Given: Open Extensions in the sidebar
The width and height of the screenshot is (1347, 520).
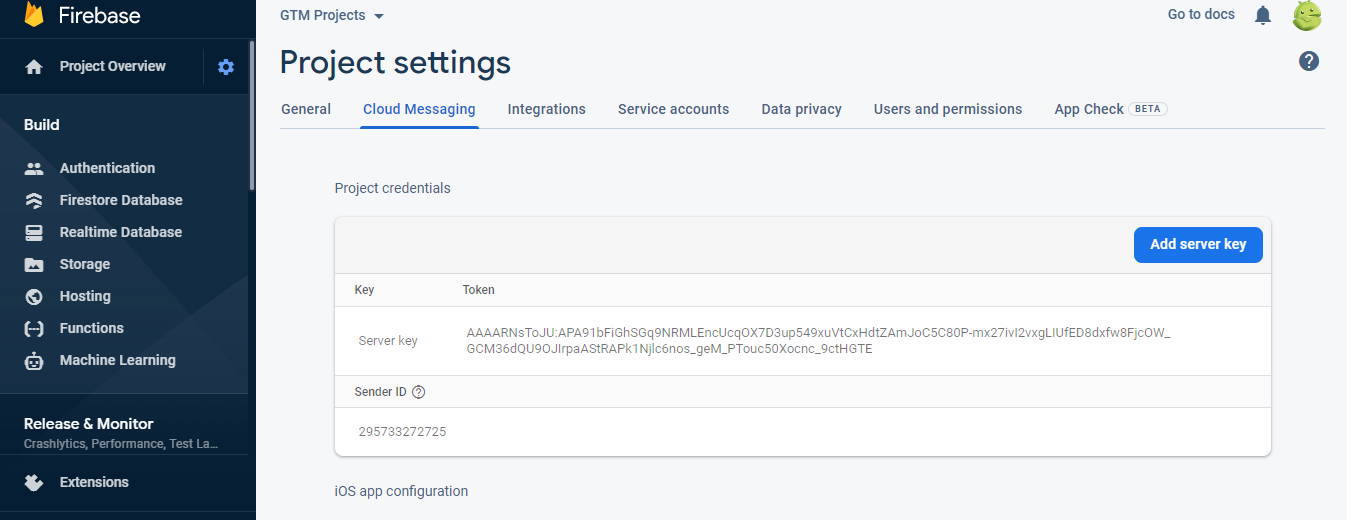Looking at the screenshot, I should click(x=94, y=482).
